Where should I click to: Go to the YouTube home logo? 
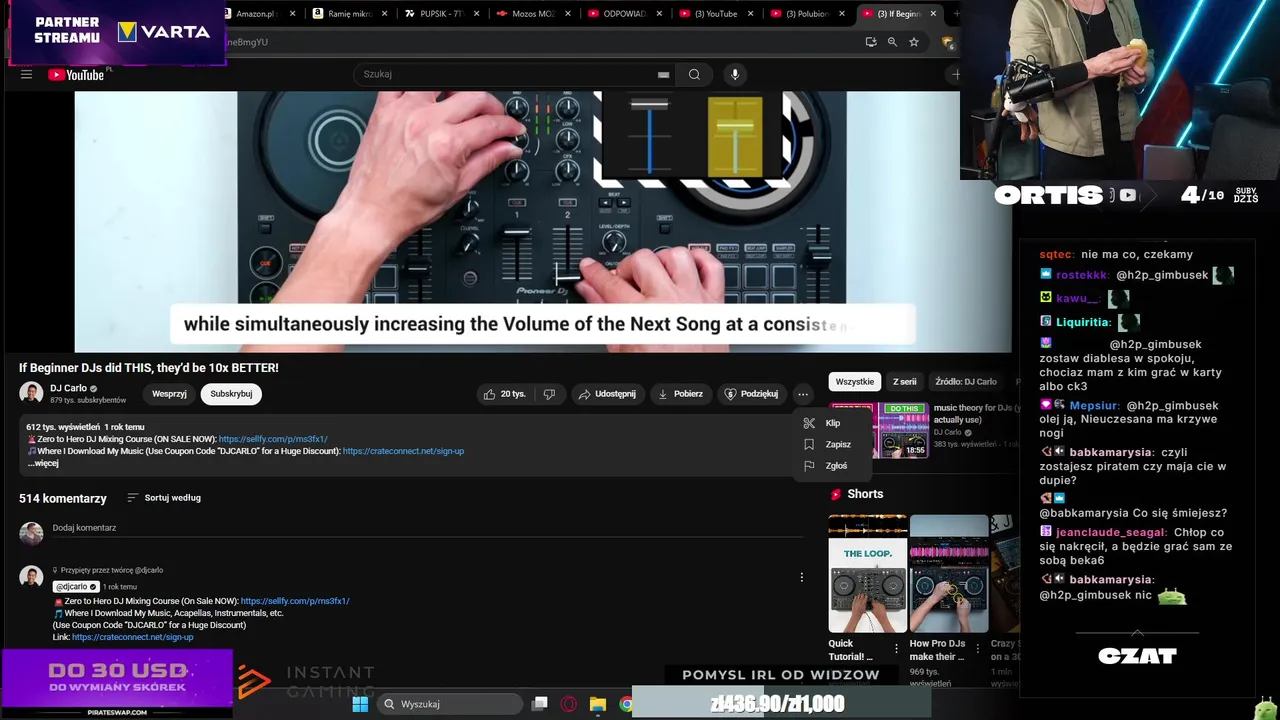(78, 74)
